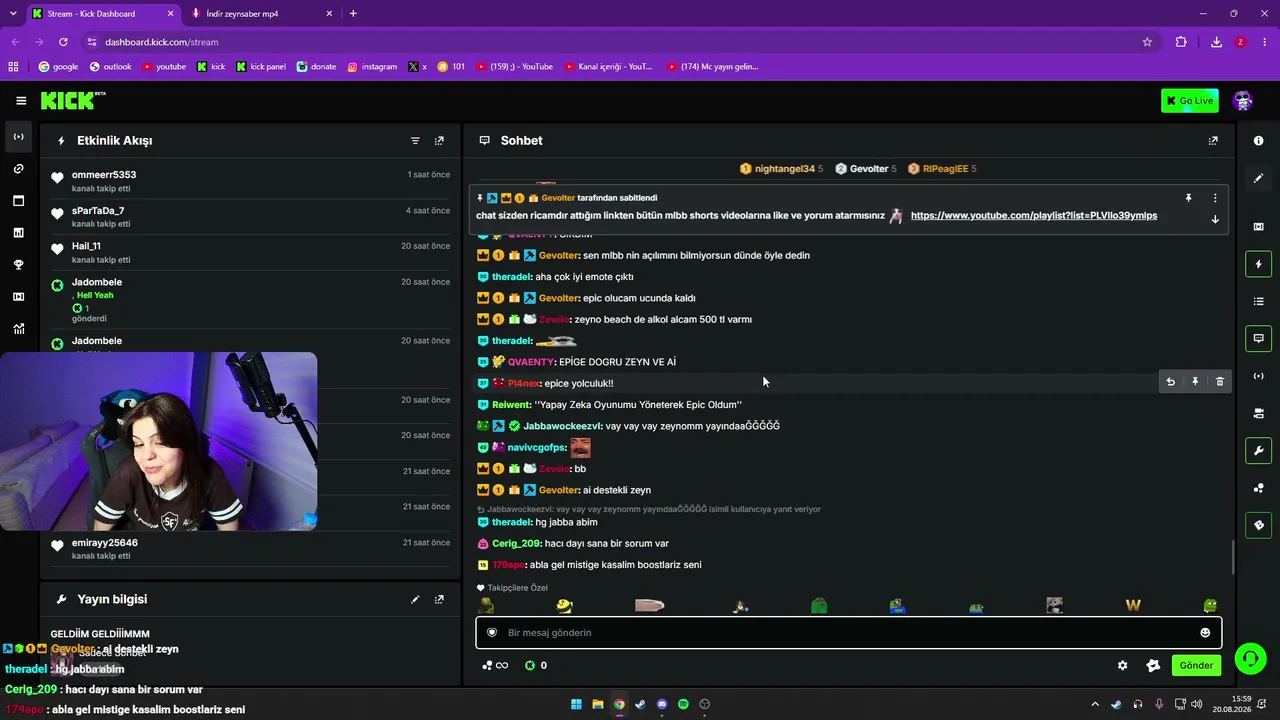1280x720 pixels.
Task: Open the Chrome extensions puzzle icon
Action: 1181,42
